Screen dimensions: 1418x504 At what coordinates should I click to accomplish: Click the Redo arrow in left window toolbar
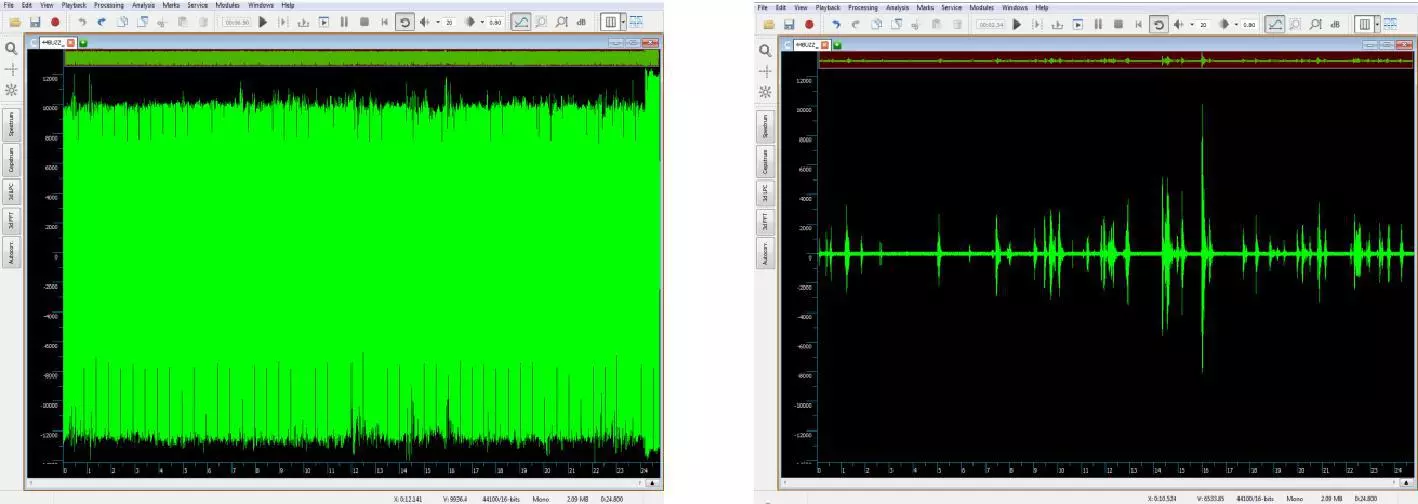101,22
